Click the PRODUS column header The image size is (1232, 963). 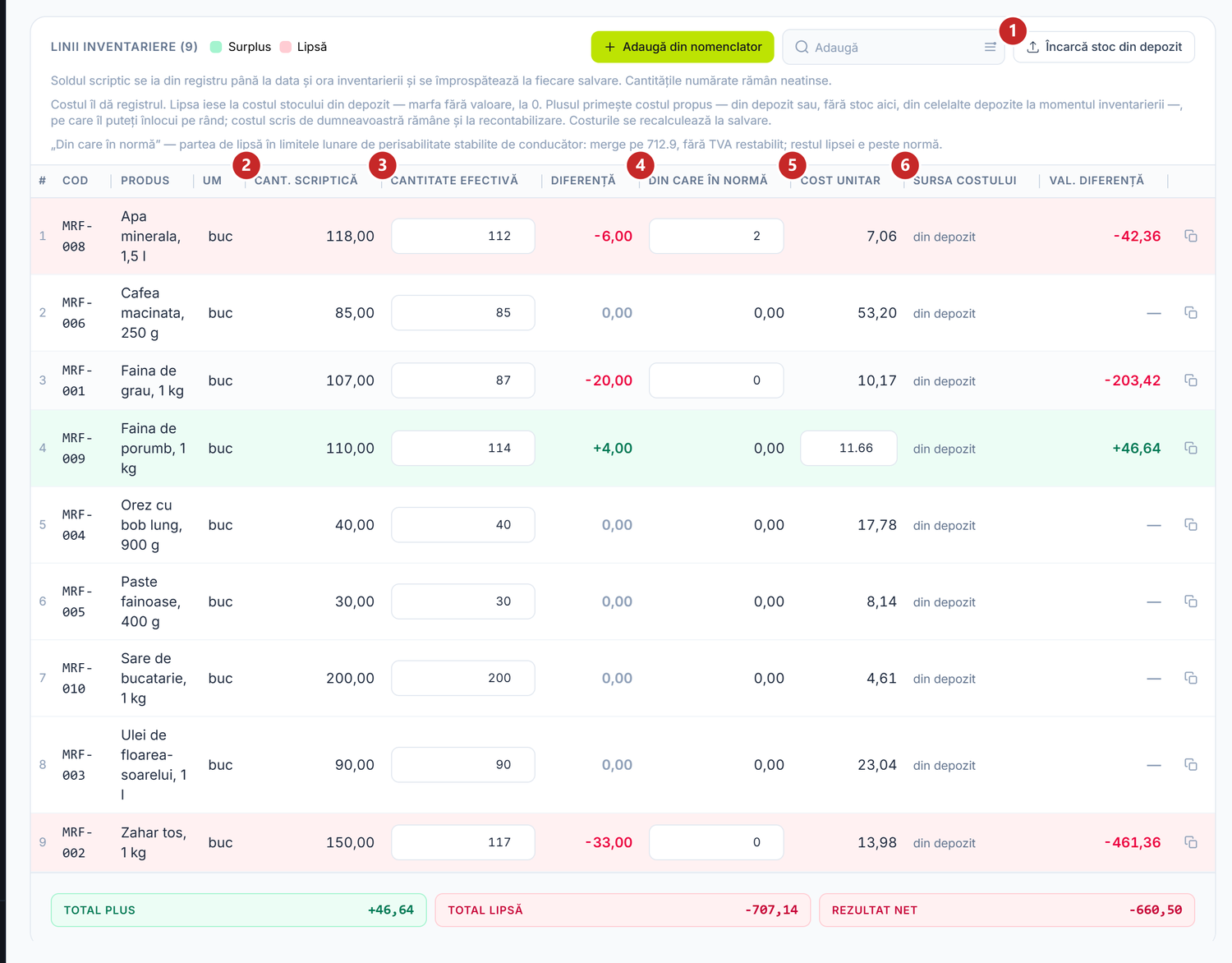pyautogui.click(x=145, y=181)
